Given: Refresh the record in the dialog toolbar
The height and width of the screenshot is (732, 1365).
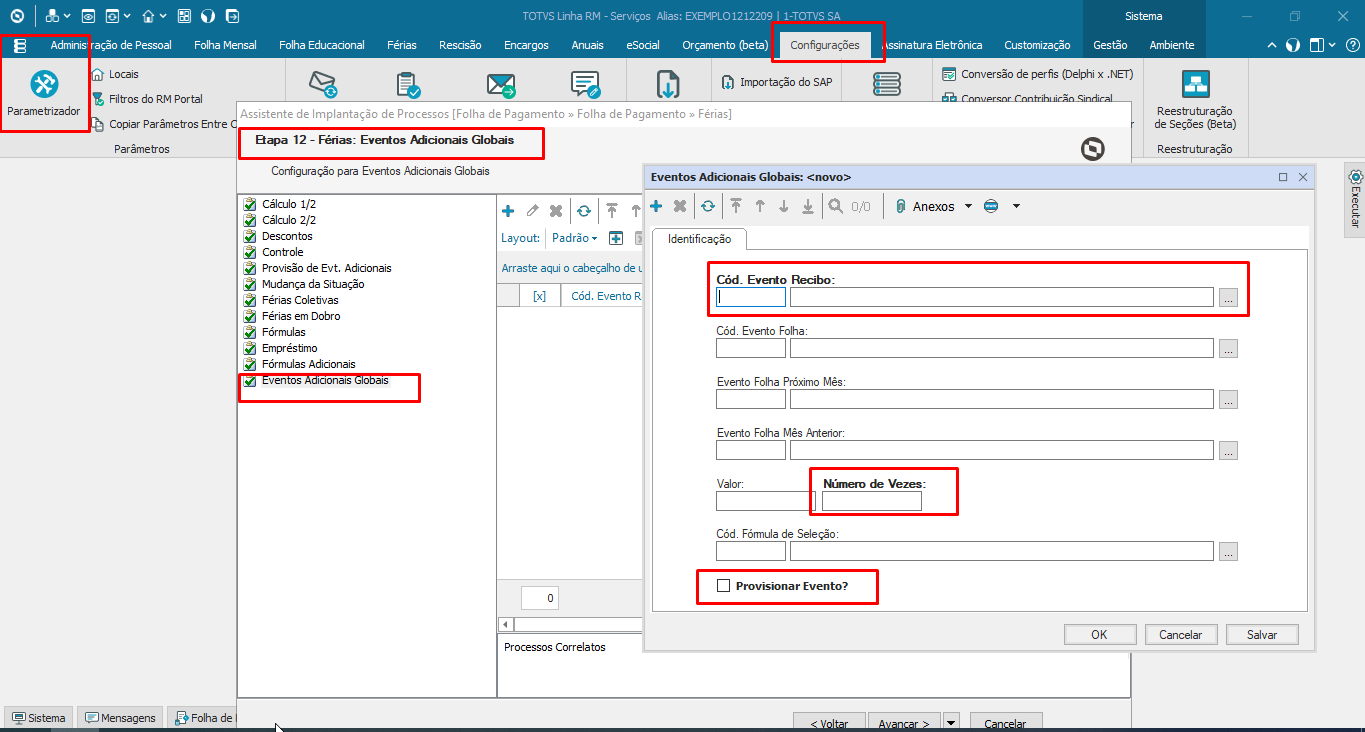Looking at the screenshot, I should point(707,206).
